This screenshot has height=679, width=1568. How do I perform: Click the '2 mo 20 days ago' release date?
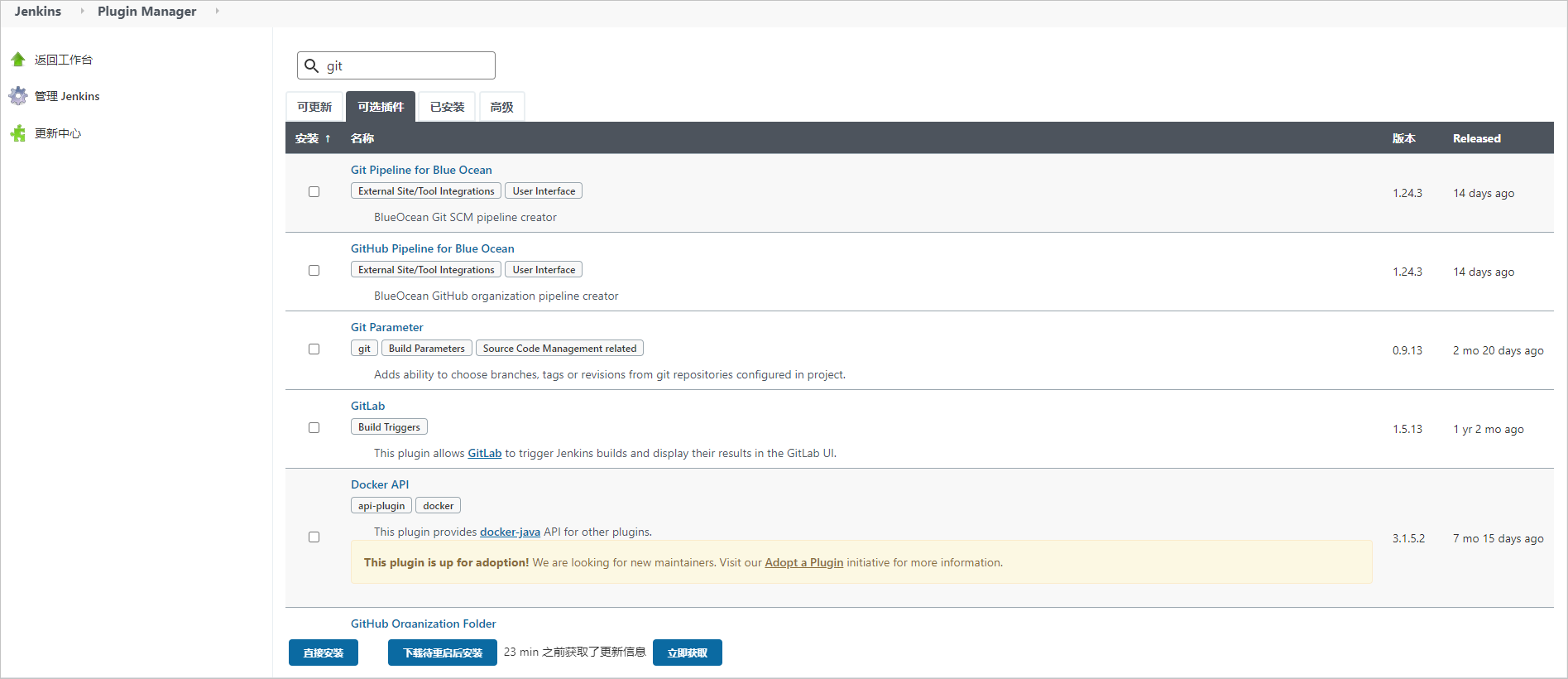(x=1498, y=350)
